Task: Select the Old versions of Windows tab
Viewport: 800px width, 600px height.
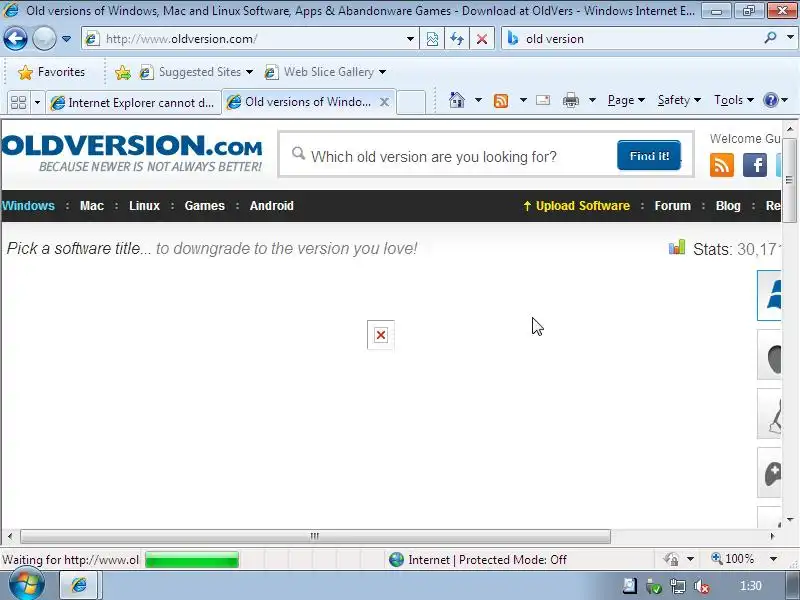Action: 301,102
